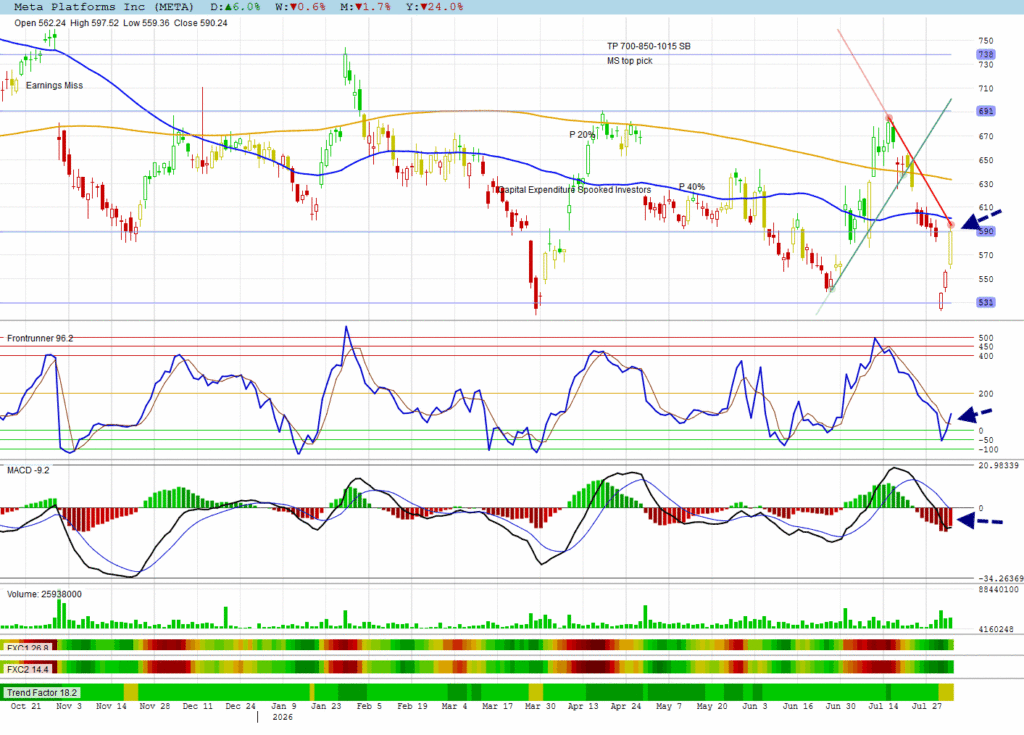
Task: Click the 531 price level tag
Action: pyautogui.click(x=985, y=302)
